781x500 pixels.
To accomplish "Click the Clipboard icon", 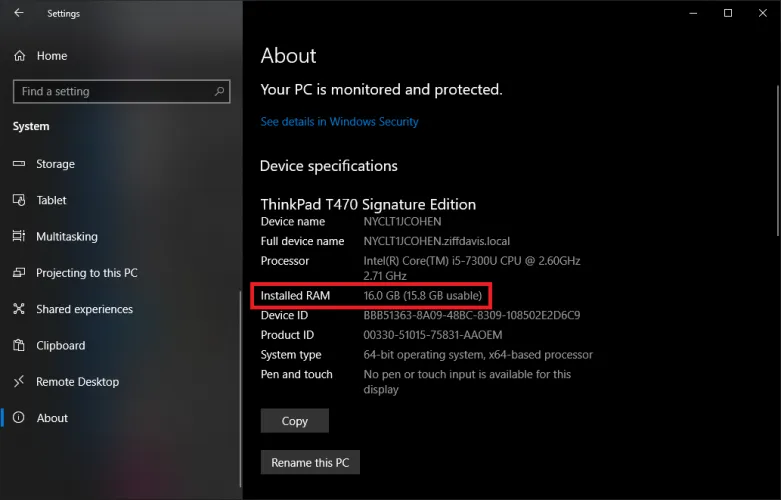I will (18, 346).
